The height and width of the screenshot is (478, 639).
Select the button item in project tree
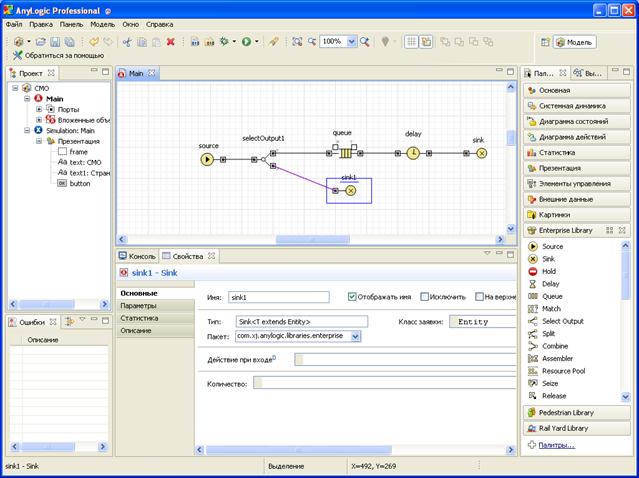(x=74, y=184)
